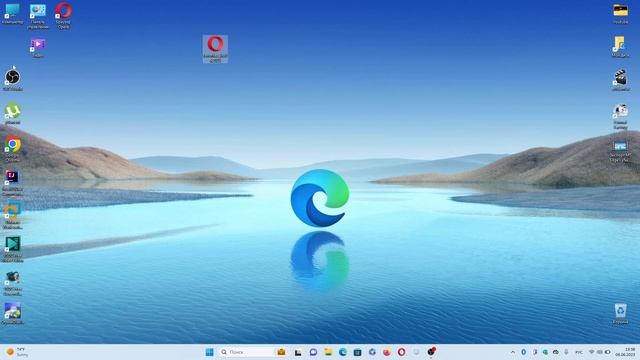Click the taskbar search box
Viewport: 640px width, 360px height.
(x=253, y=352)
